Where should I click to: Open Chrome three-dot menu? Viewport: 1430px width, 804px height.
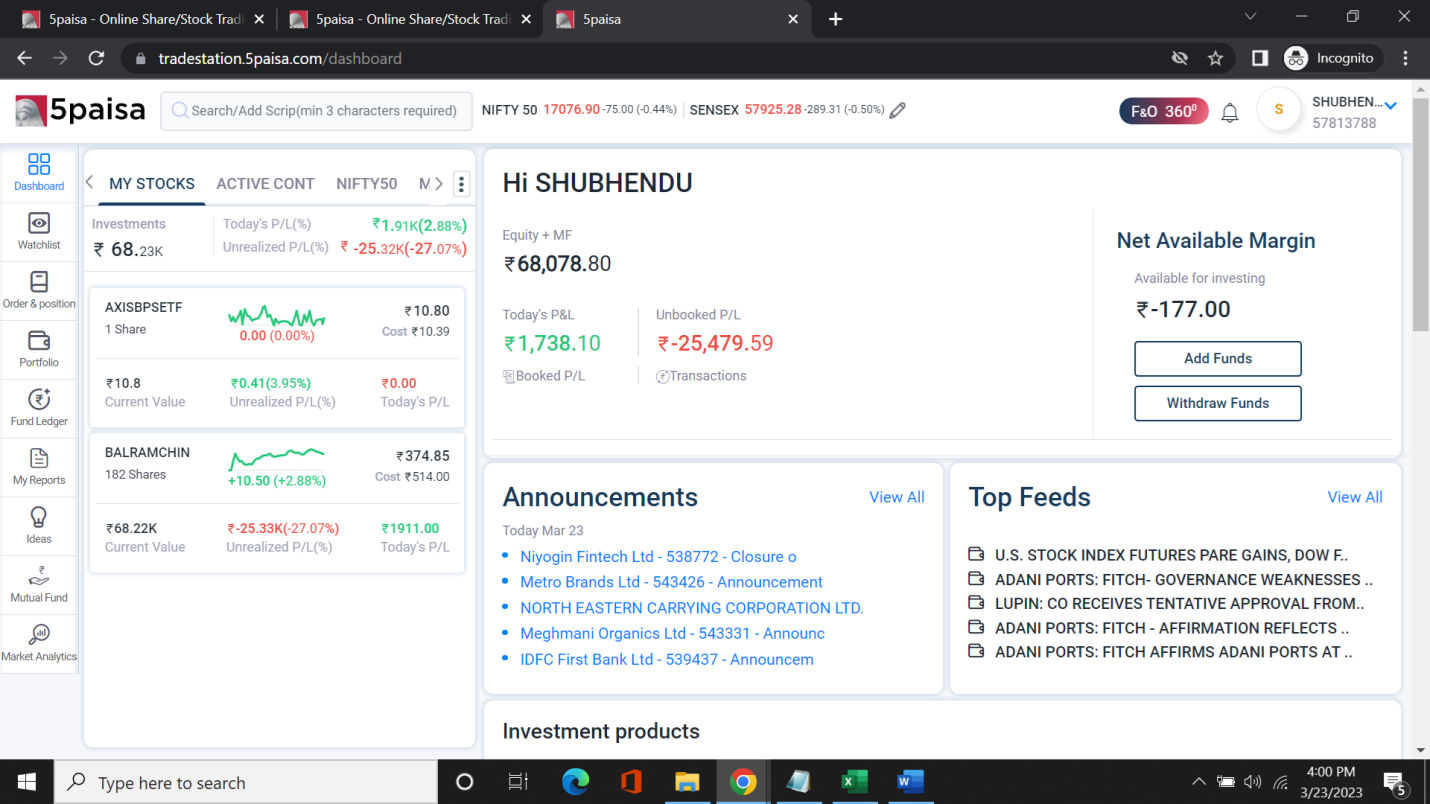coord(1406,58)
